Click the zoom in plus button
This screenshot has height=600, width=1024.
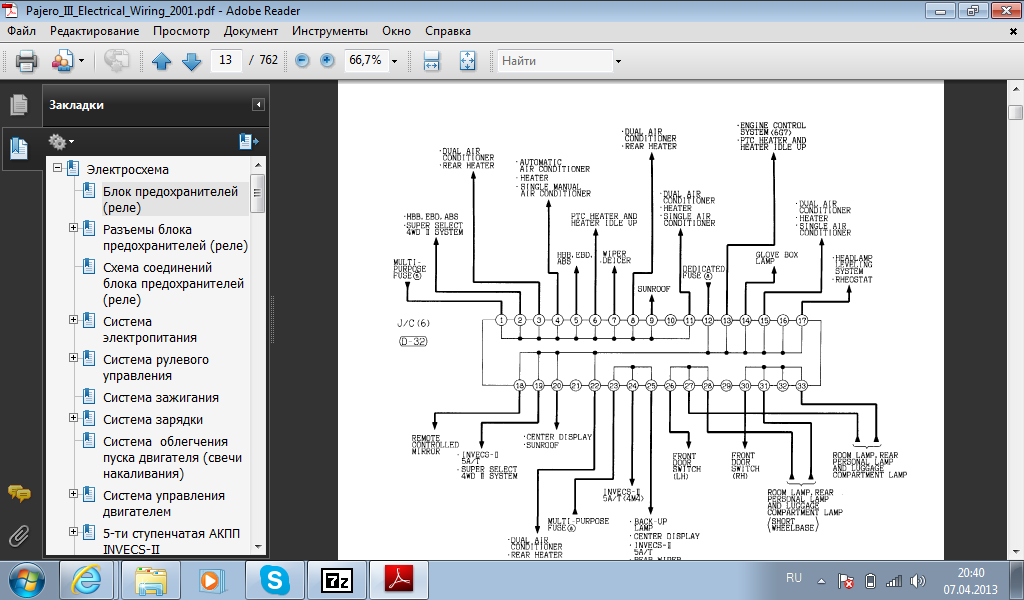[x=327, y=61]
